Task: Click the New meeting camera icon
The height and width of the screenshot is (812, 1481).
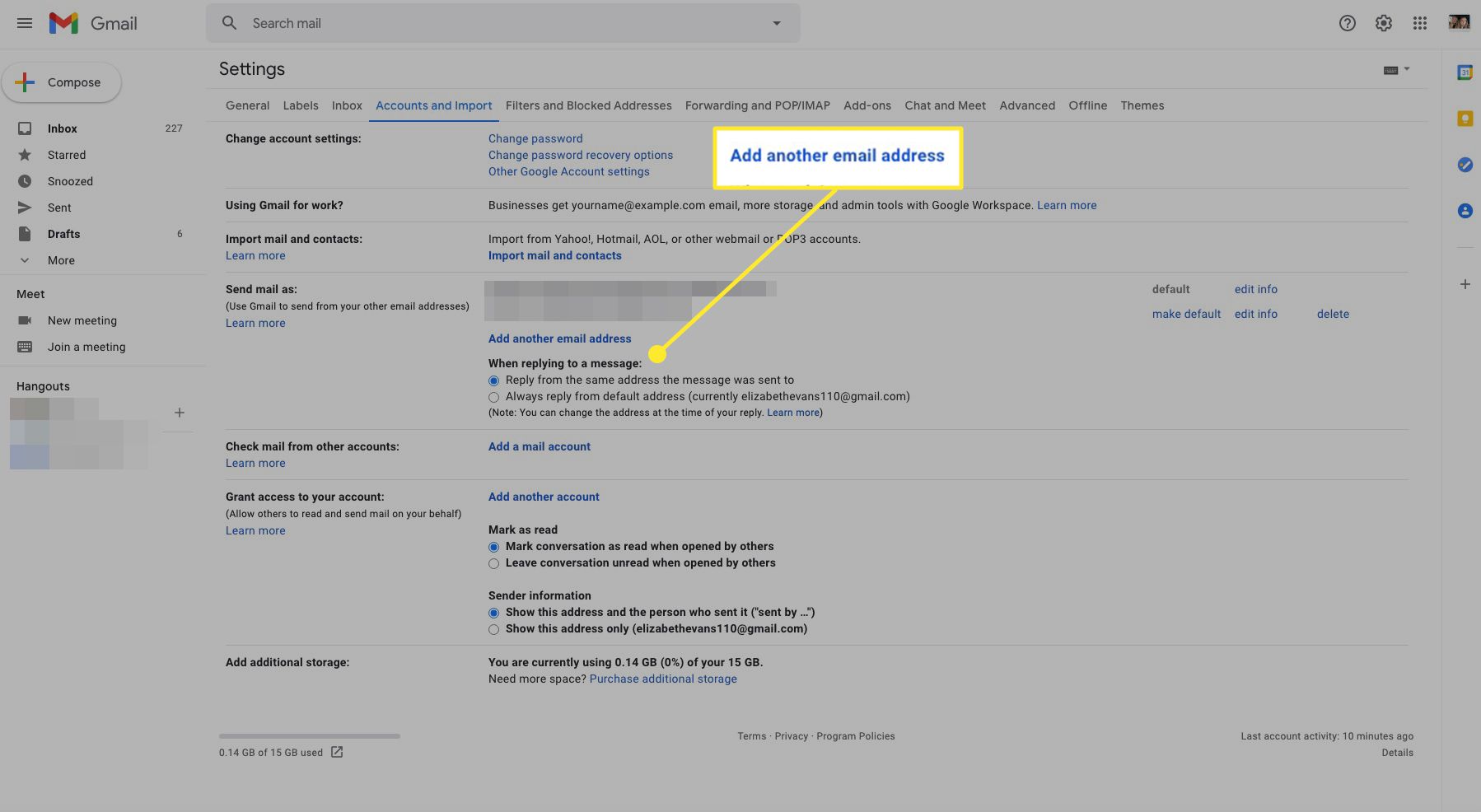Action: [x=25, y=320]
